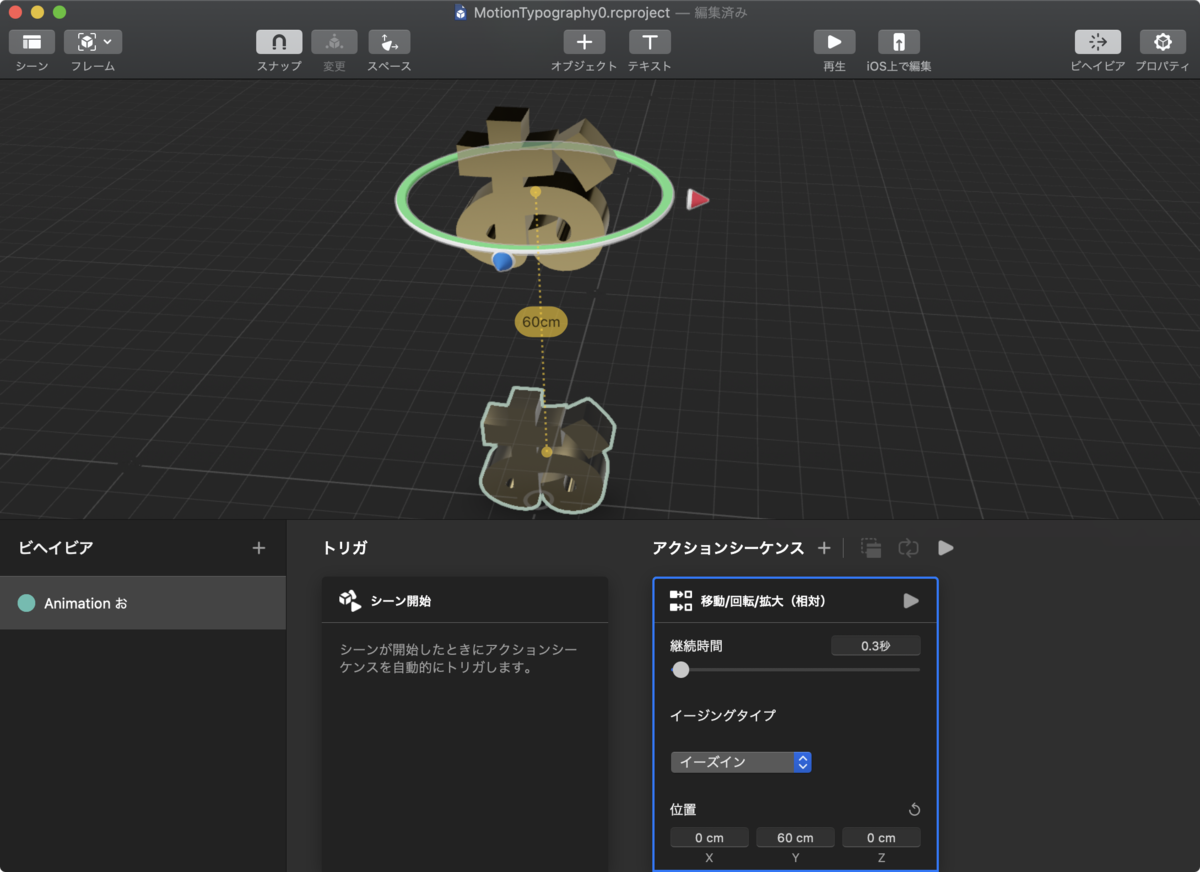Viewport: 1200px width, 872px height.
Task: Open the シーン panel button
Action: [32, 42]
